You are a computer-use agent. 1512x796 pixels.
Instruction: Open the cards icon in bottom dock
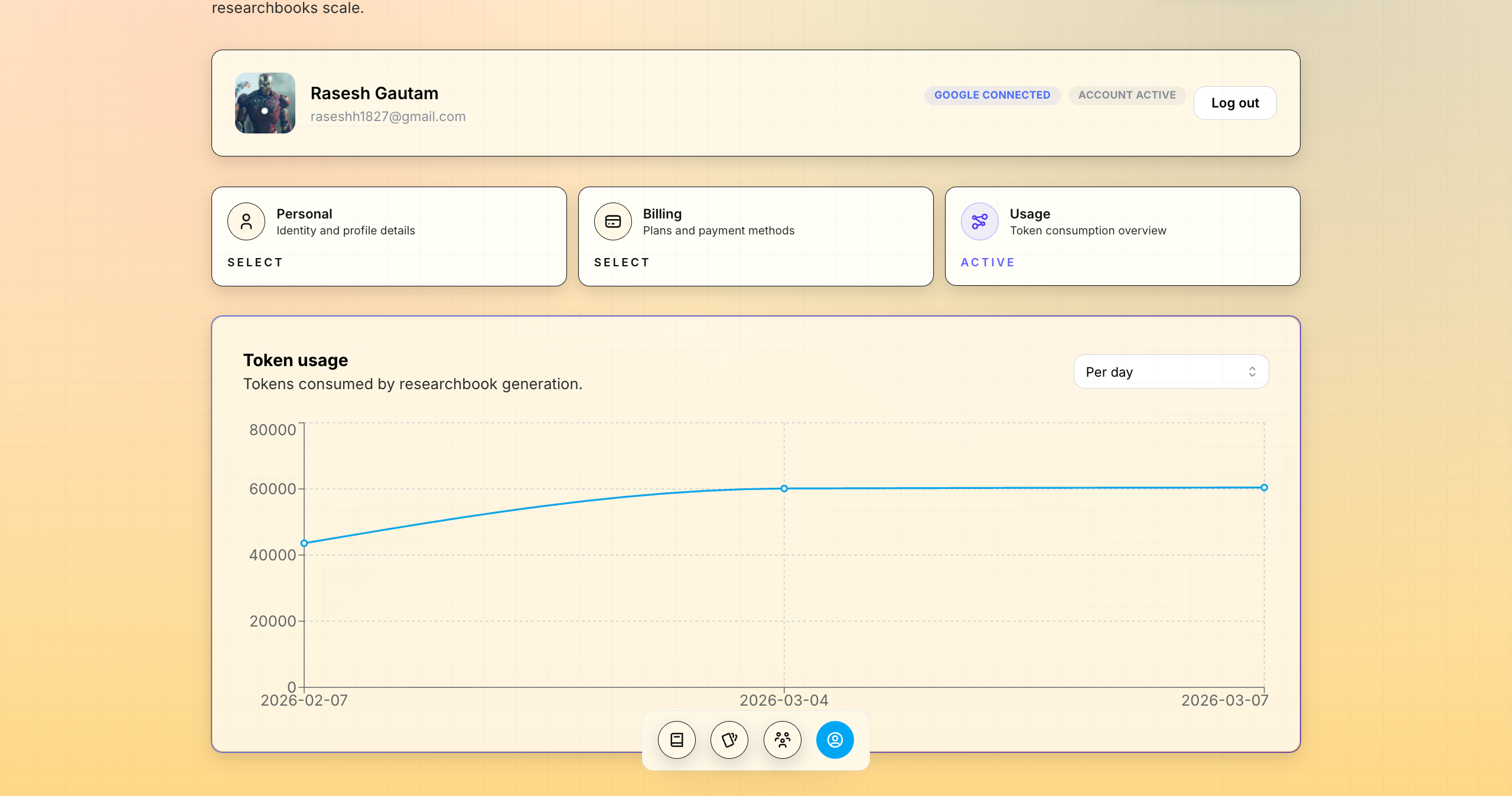click(x=729, y=740)
